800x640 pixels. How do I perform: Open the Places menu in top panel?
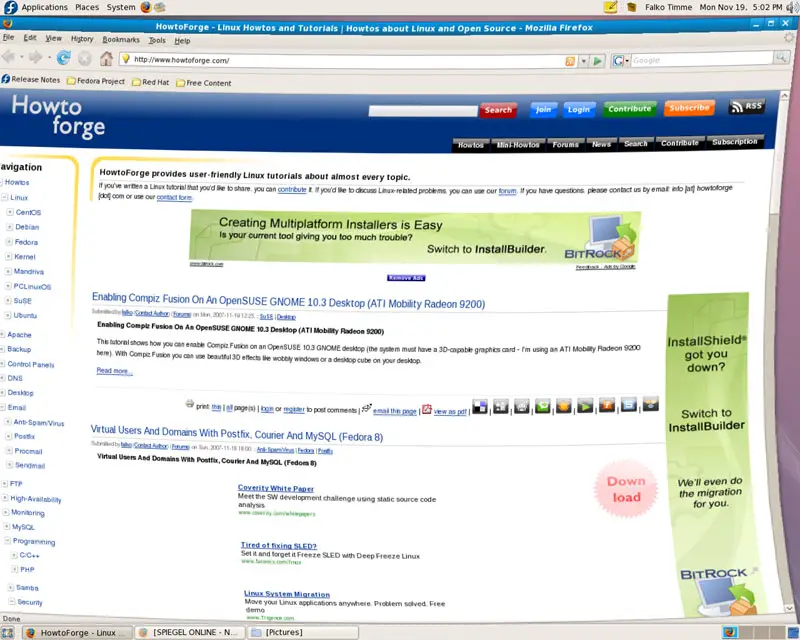tap(87, 7)
